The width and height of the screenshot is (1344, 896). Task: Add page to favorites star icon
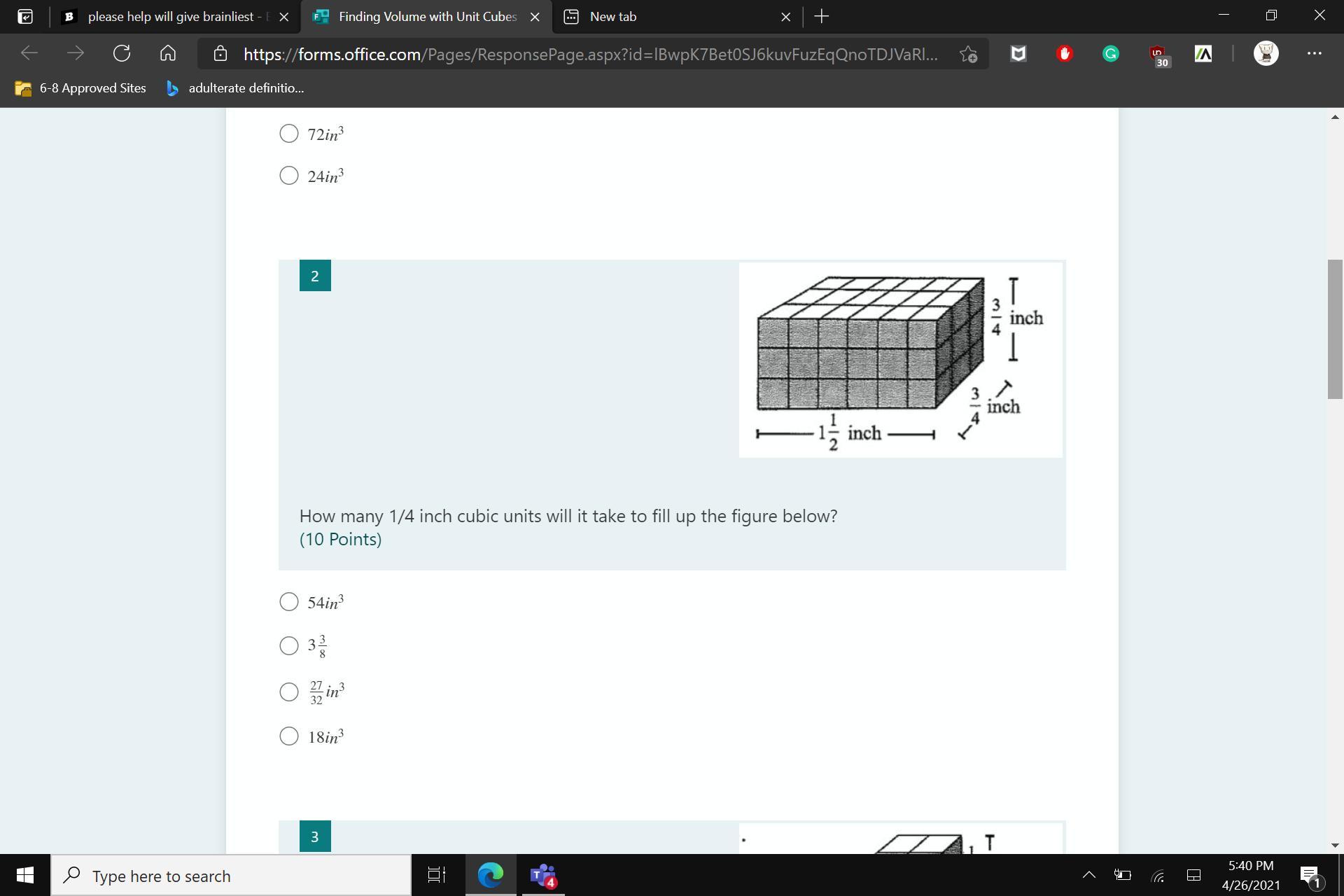(968, 54)
